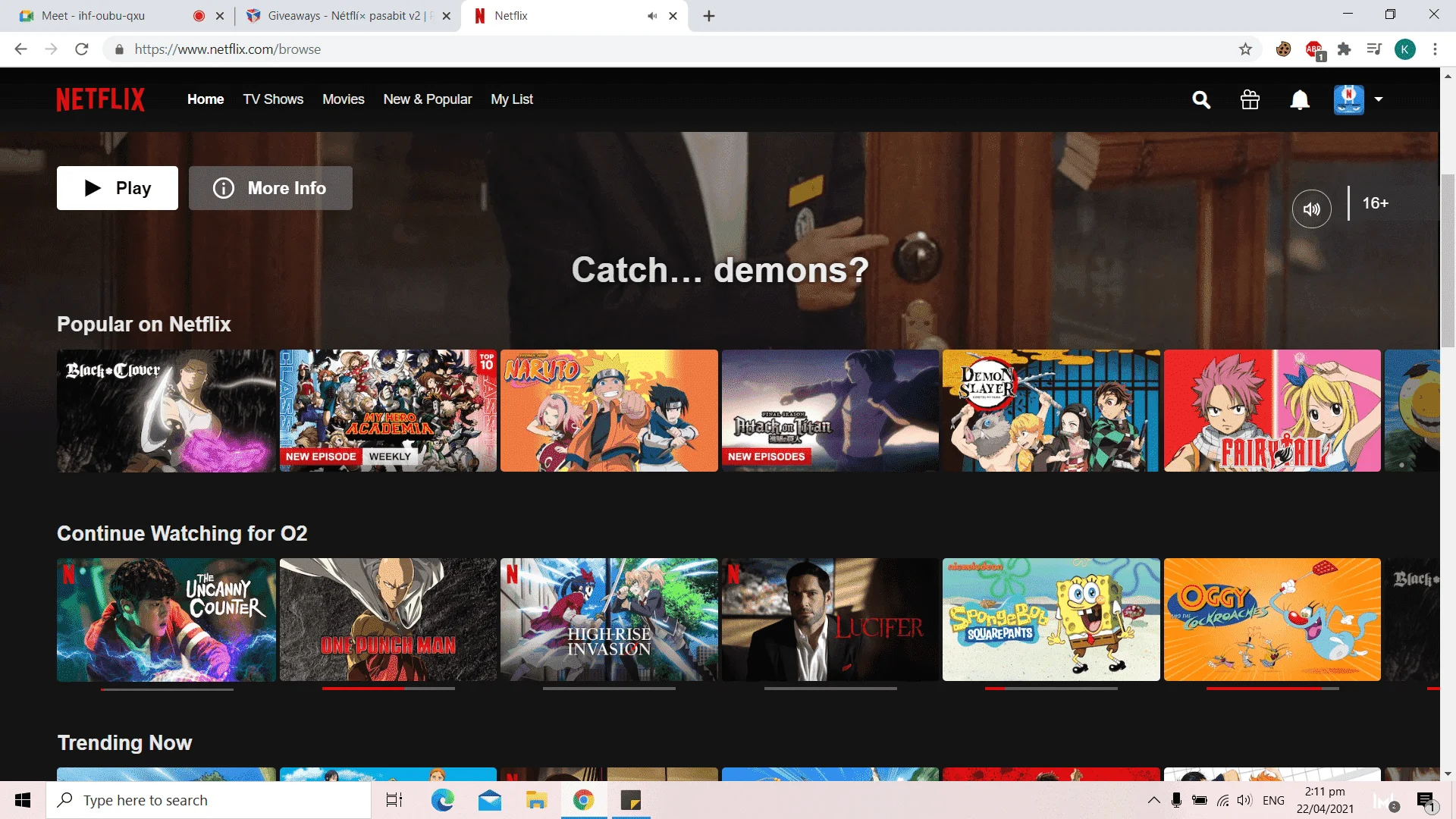Image resolution: width=1456 pixels, height=819 pixels.
Task: Open the Mail app from taskbar
Action: pyautogui.click(x=490, y=800)
